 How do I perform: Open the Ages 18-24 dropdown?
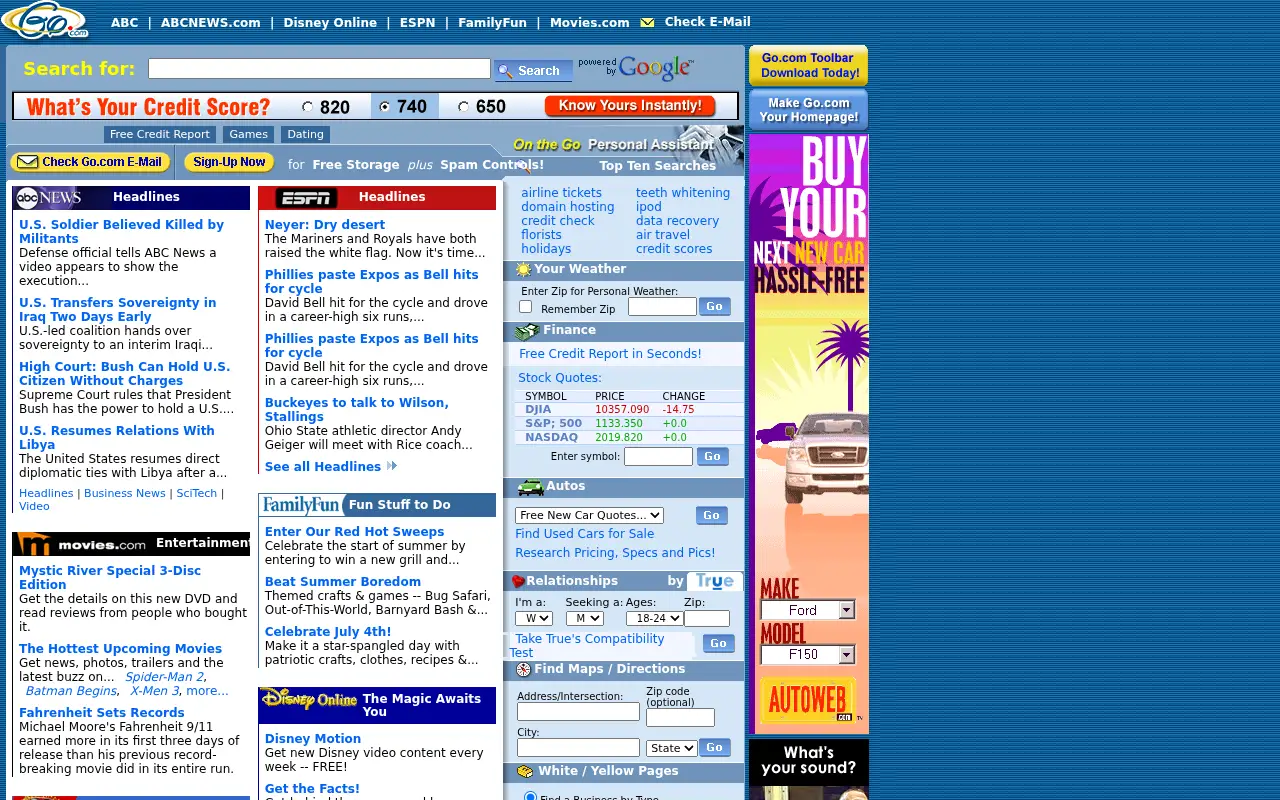(654, 619)
